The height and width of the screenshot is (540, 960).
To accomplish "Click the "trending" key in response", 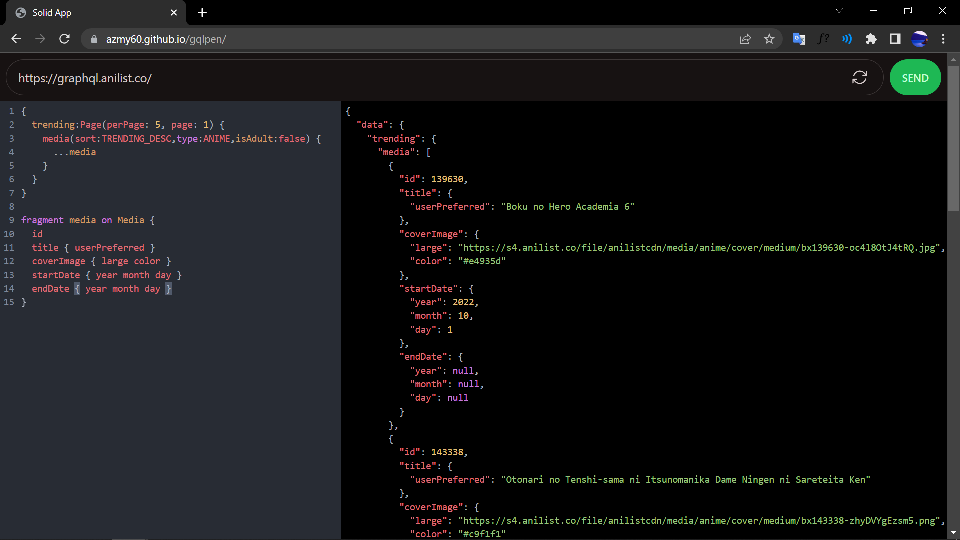I will [x=394, y=139].
